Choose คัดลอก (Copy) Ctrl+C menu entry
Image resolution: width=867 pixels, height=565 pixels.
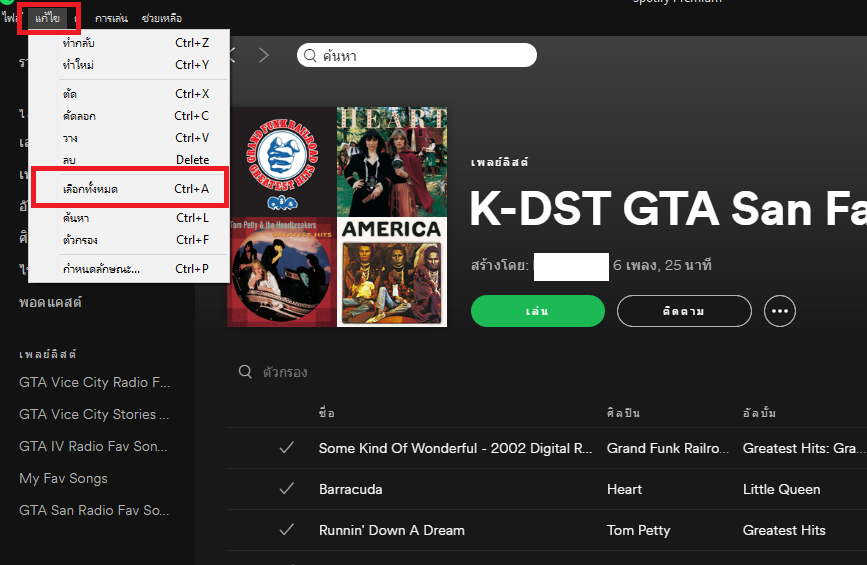(129, 116)
